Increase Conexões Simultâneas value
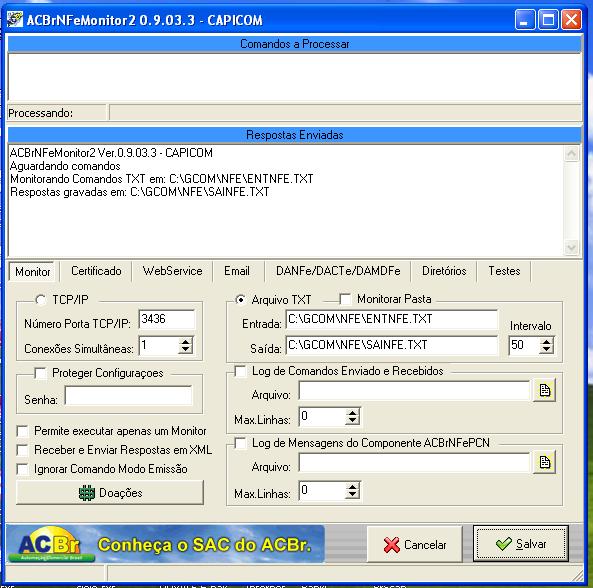 coord(185,341)
